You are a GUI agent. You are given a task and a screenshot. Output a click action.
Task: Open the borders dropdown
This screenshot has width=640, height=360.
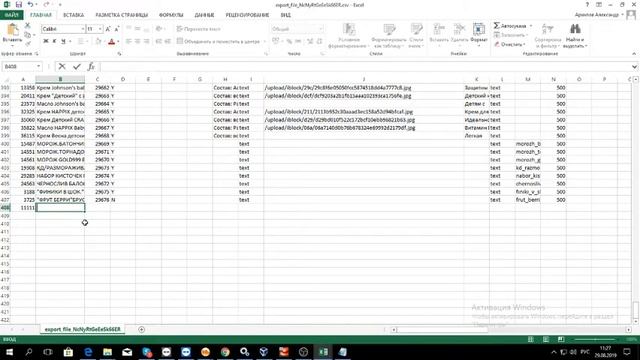click(x=87, y=41)
